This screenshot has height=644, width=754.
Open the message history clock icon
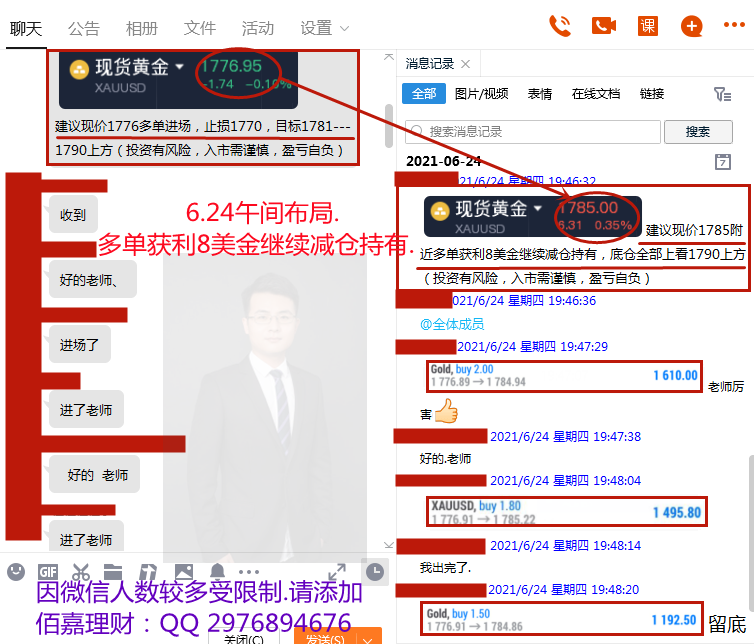point(375,572)
